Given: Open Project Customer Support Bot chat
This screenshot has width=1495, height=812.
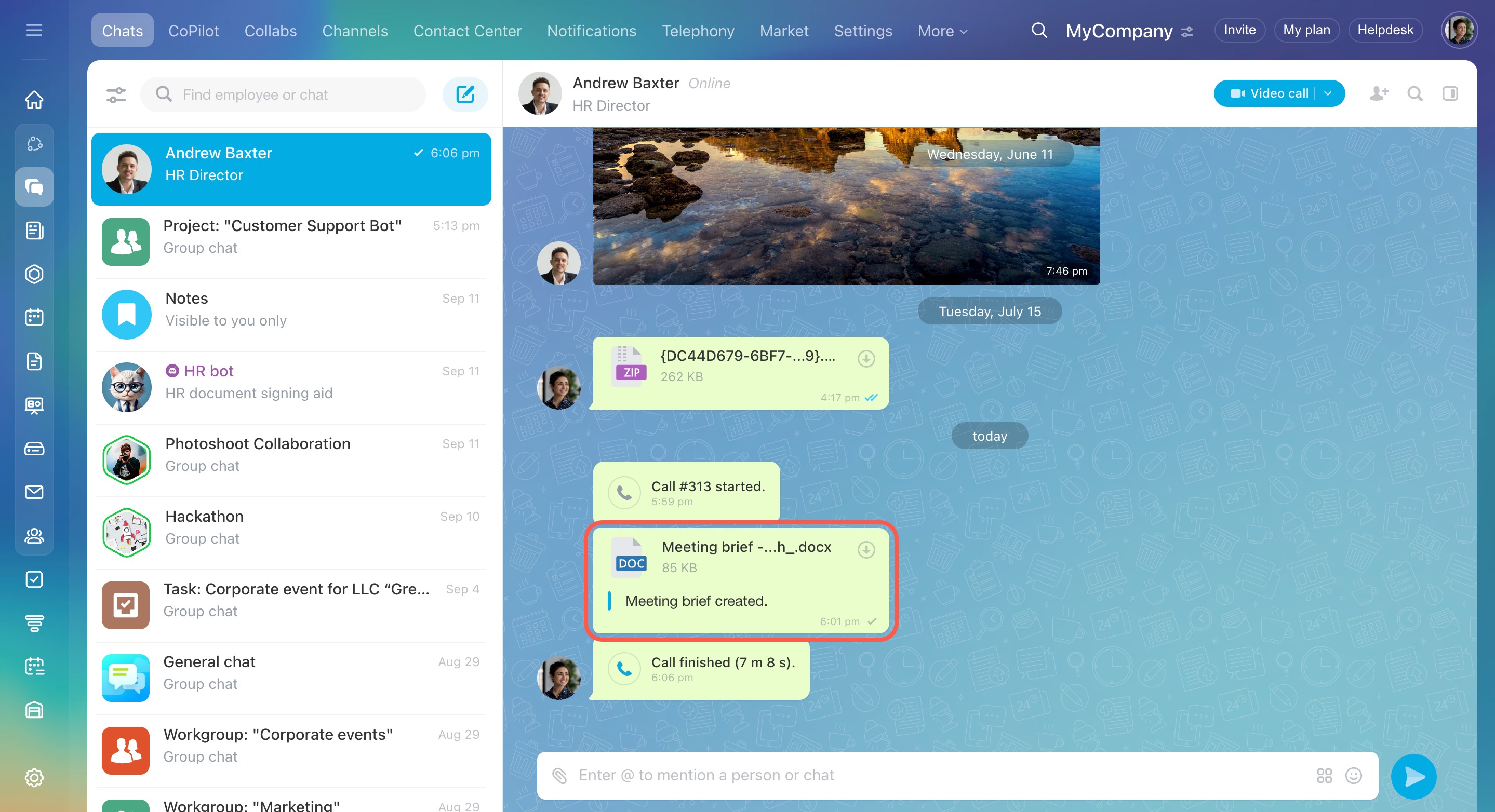Looking at the screenshot, I should tap(291, 241).
